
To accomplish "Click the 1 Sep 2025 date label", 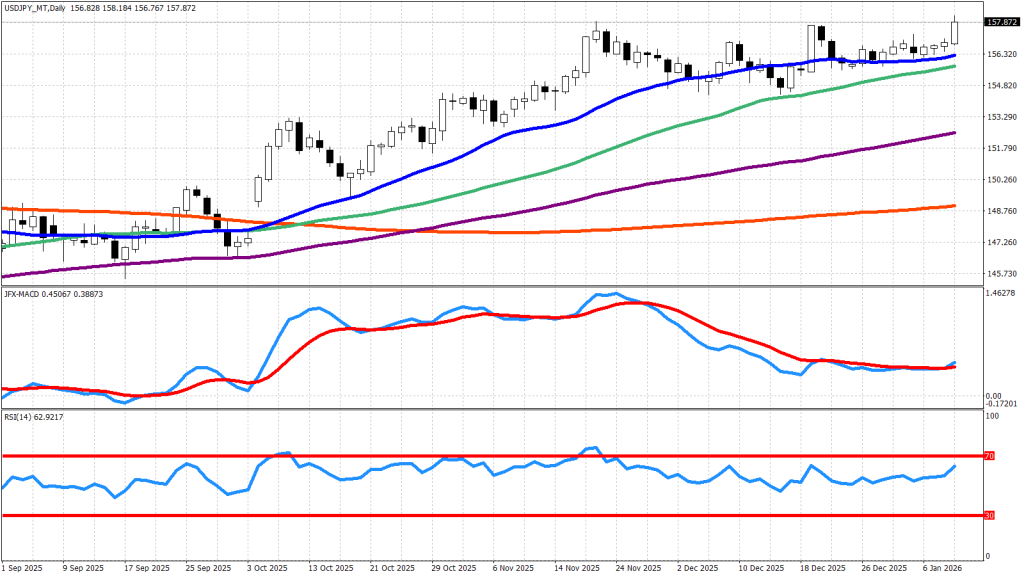I will pyautogui.click(x=24, y=566).
